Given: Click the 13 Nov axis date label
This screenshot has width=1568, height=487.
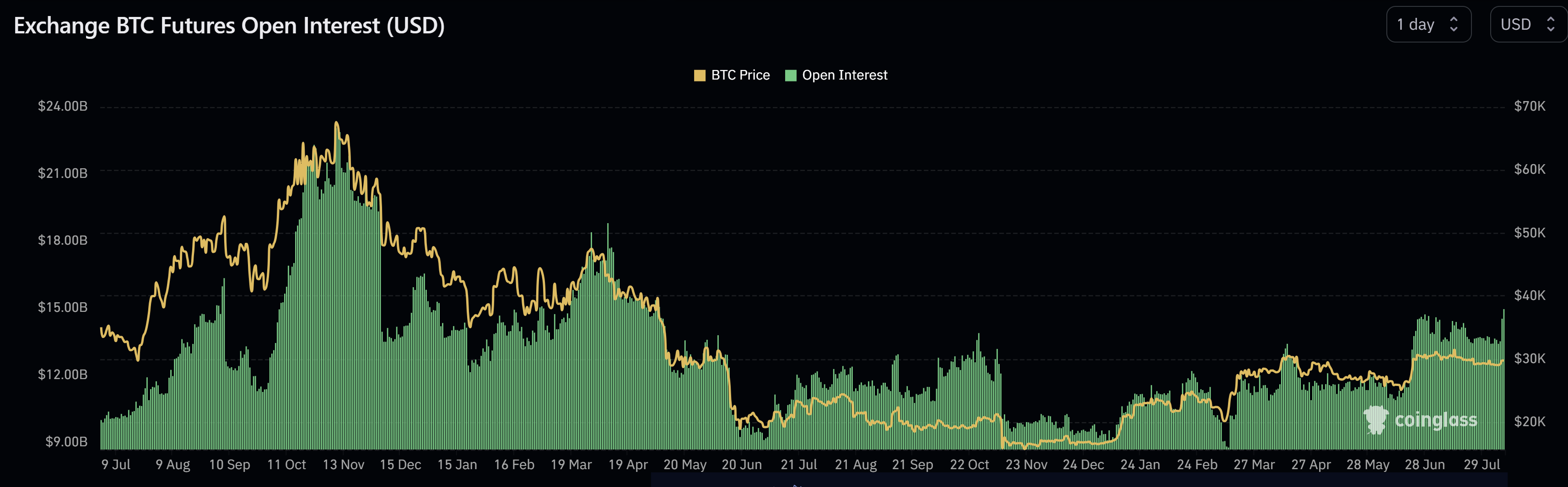Looking at the screenshot, I should (345, 464).
